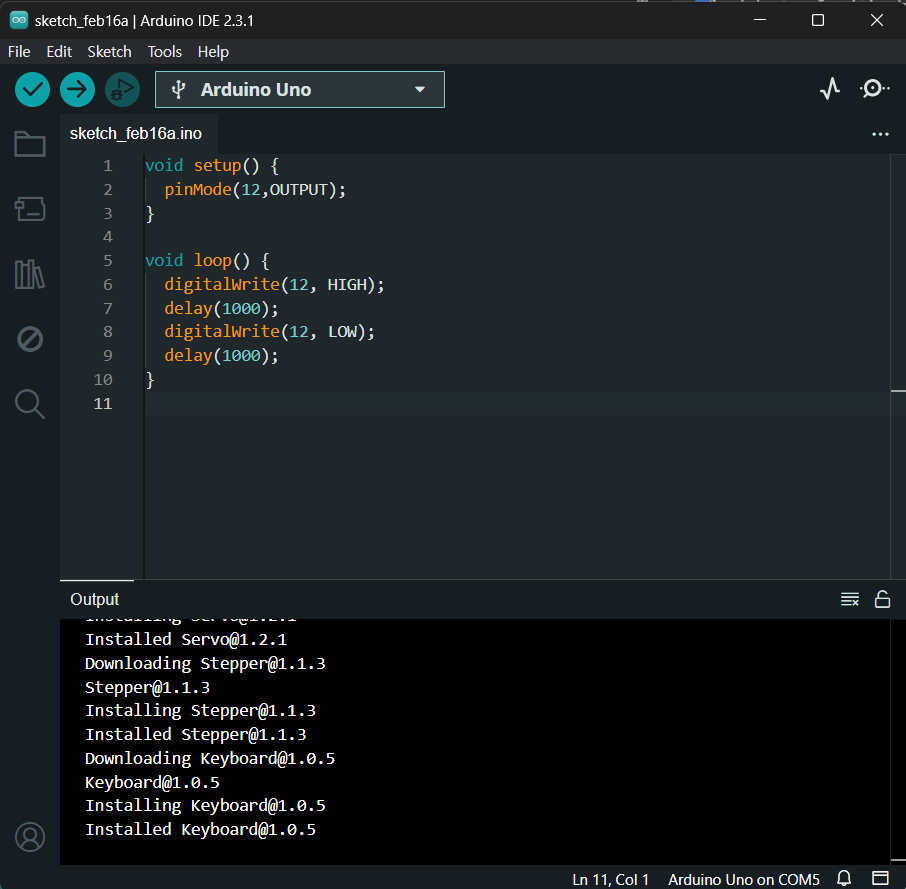The image size is (906, 889).
Task: Open the board selector dropdown Arduino Uno
Action: (300, 90)
